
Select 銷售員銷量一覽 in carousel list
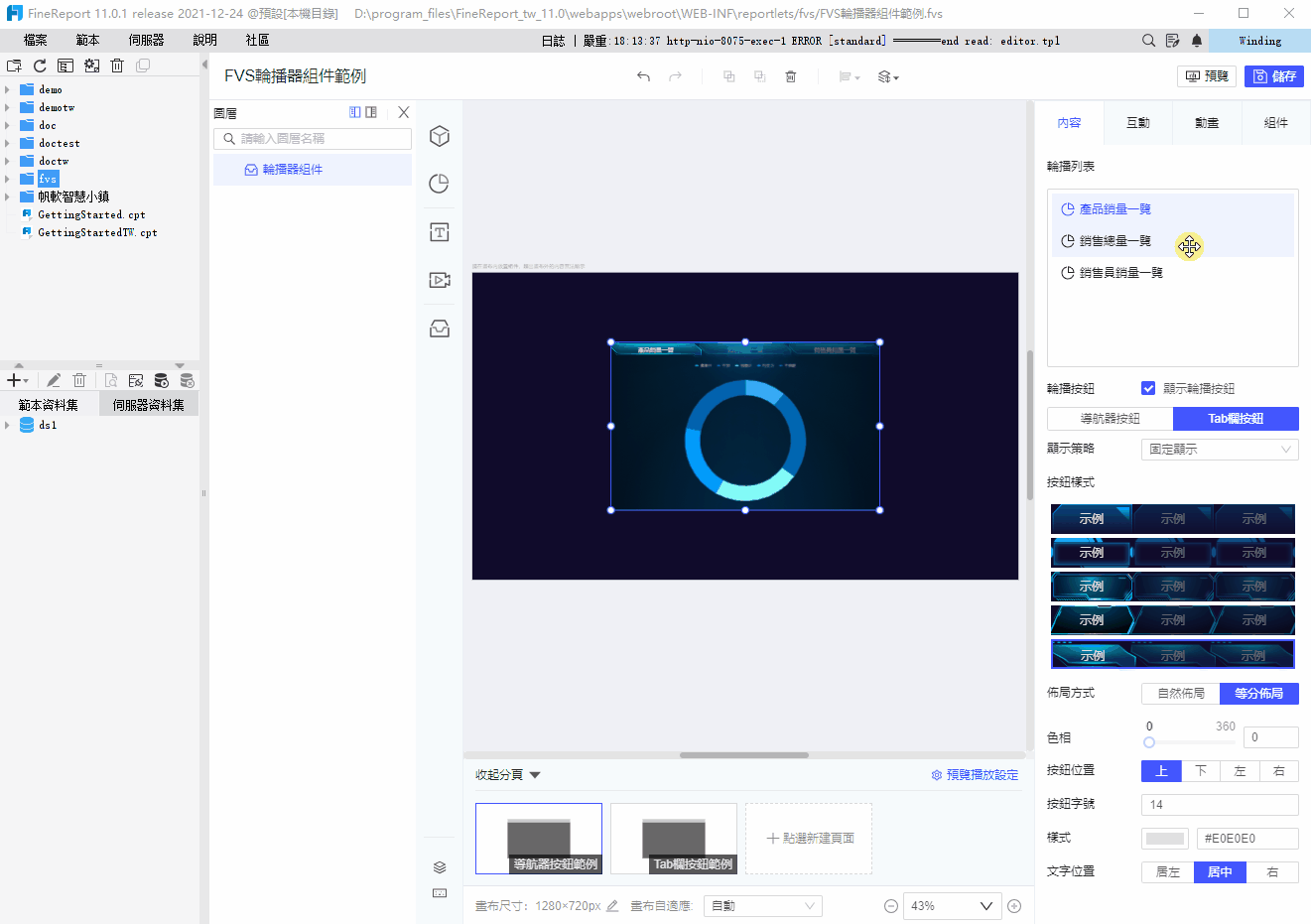click(1173, 273)
